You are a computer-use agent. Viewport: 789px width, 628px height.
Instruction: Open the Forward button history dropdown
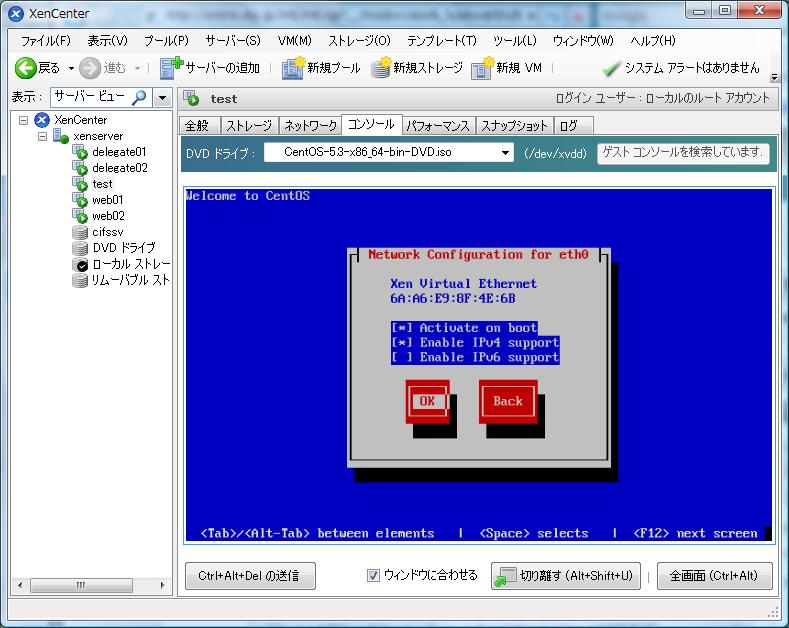pos(137,68)
